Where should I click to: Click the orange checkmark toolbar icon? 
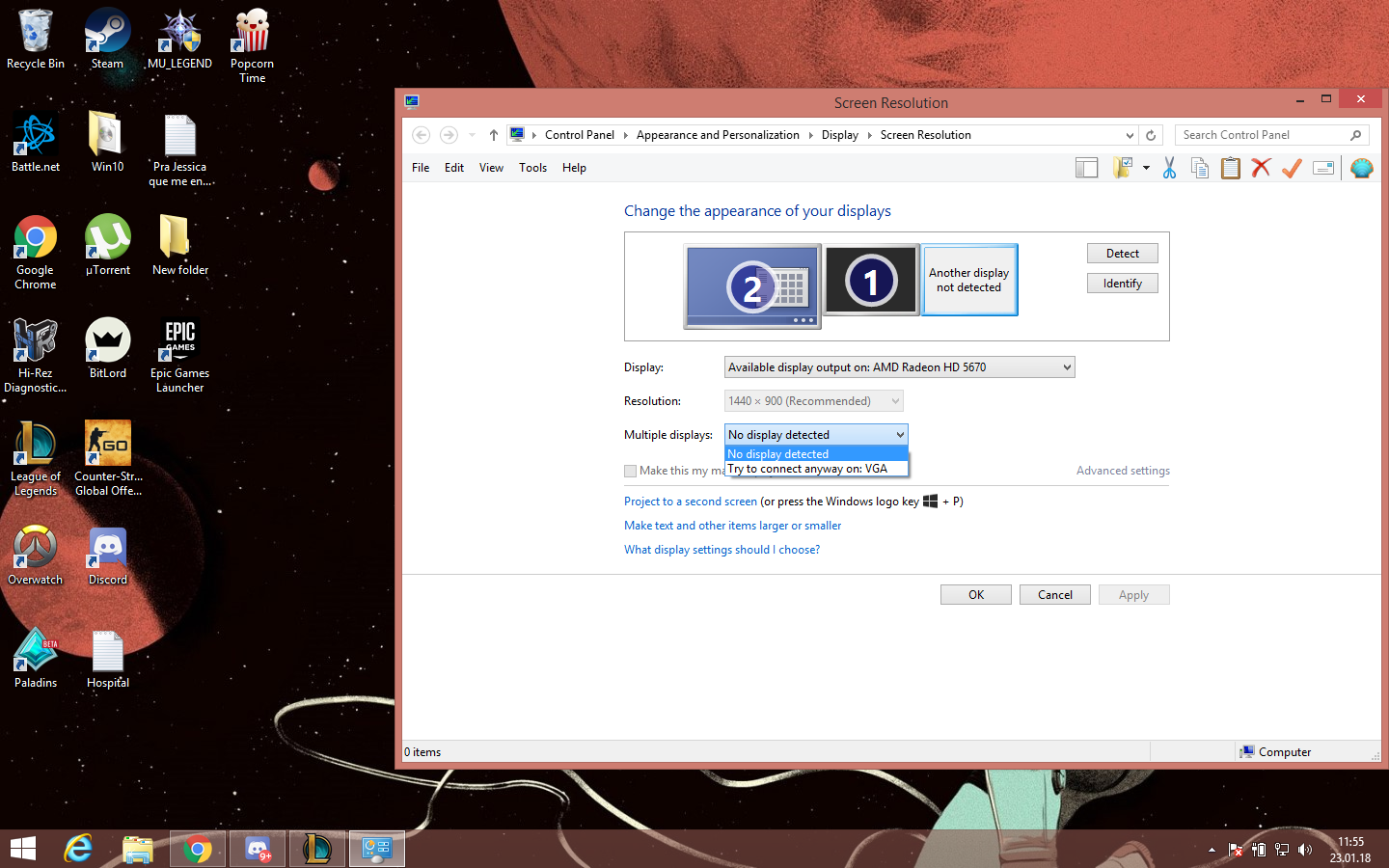(x=1292, y=168)
